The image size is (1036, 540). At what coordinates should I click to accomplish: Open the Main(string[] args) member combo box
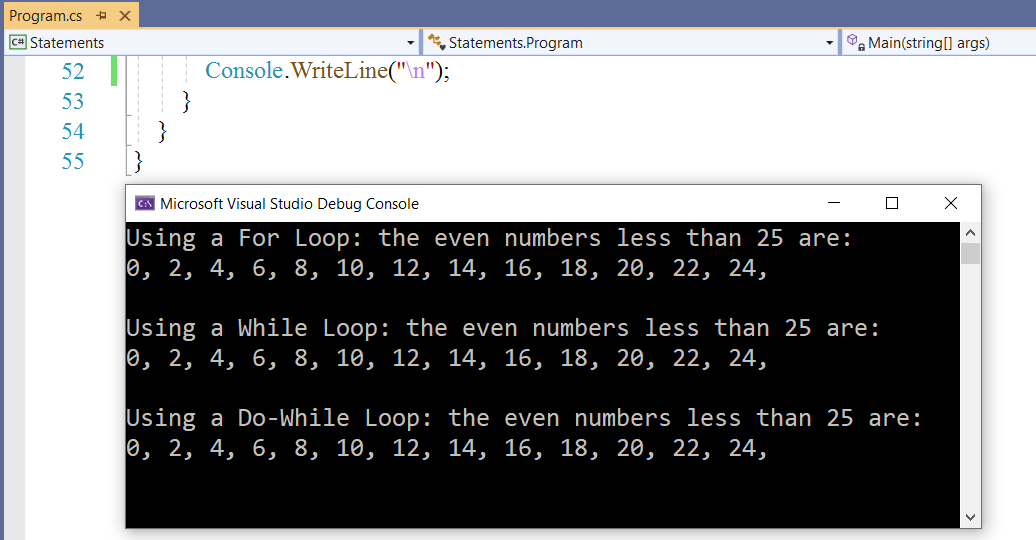point(935,43)
